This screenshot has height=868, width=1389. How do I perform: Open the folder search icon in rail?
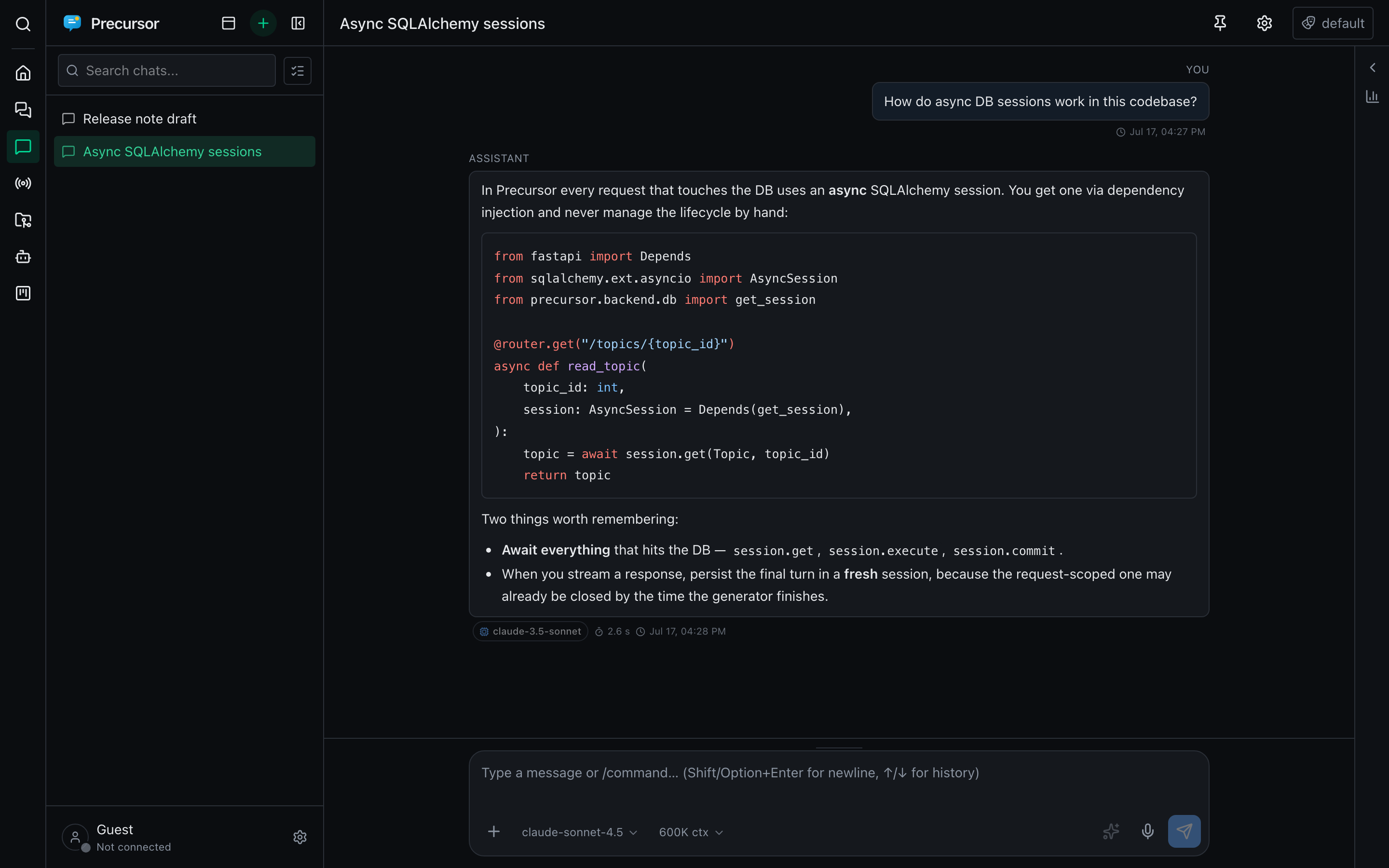(x=23, y=220)
